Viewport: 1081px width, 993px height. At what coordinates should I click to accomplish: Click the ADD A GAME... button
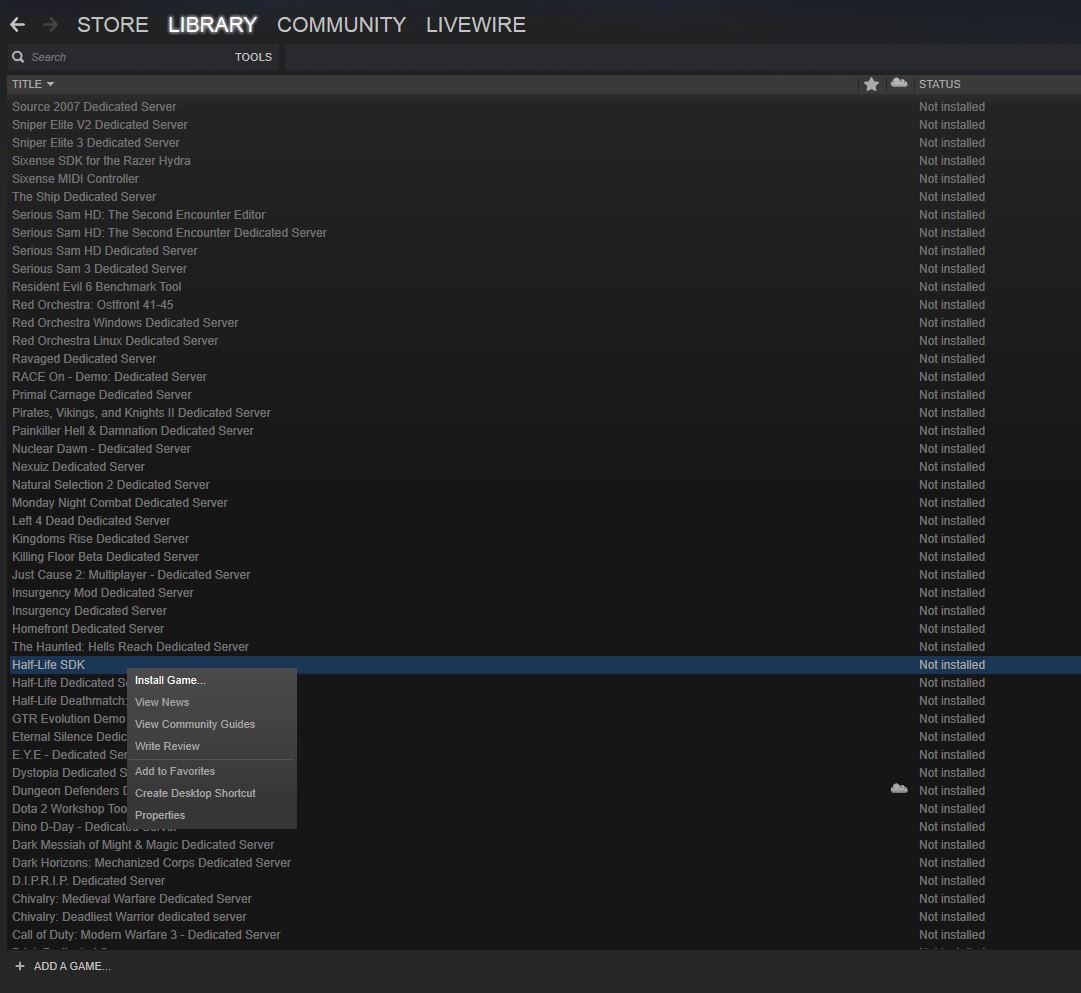click(72, 966)
